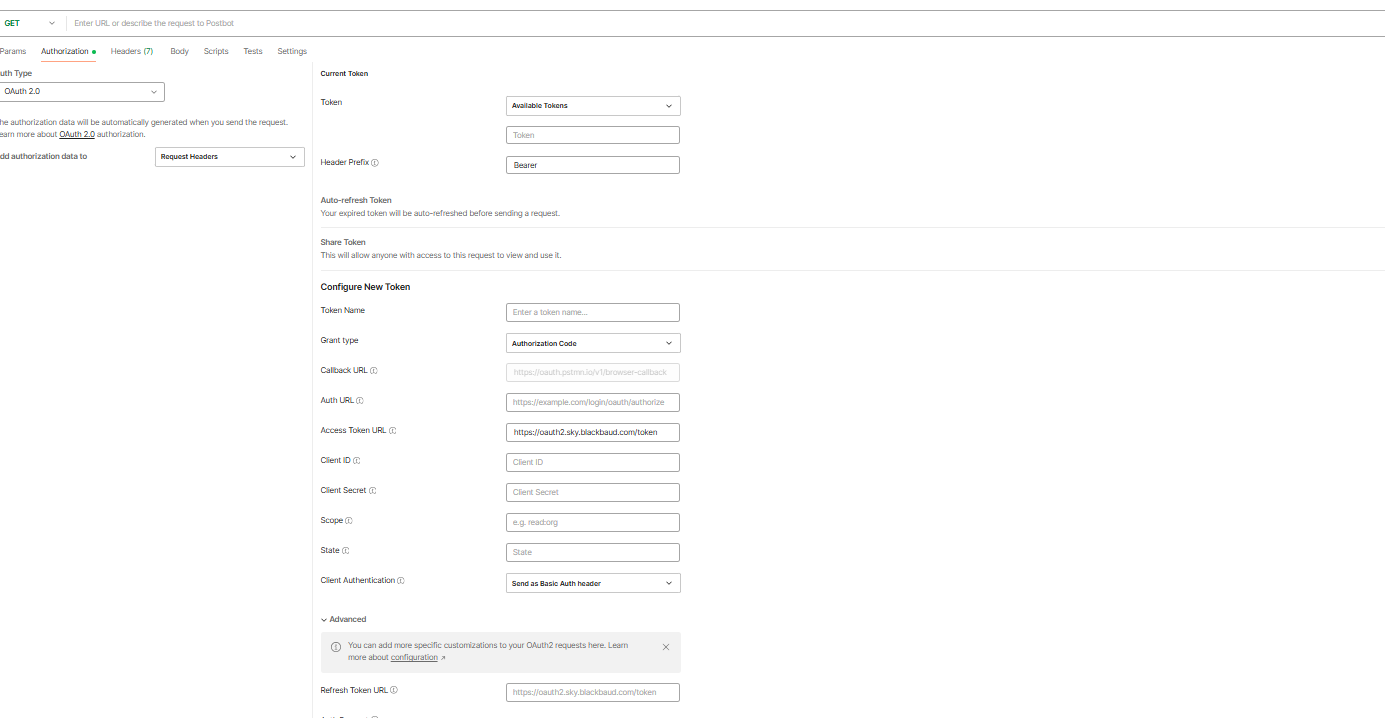The width and height of the screenshot is (1385, 718).
Task: Open the Settings tab
Action: coord(292,51)
